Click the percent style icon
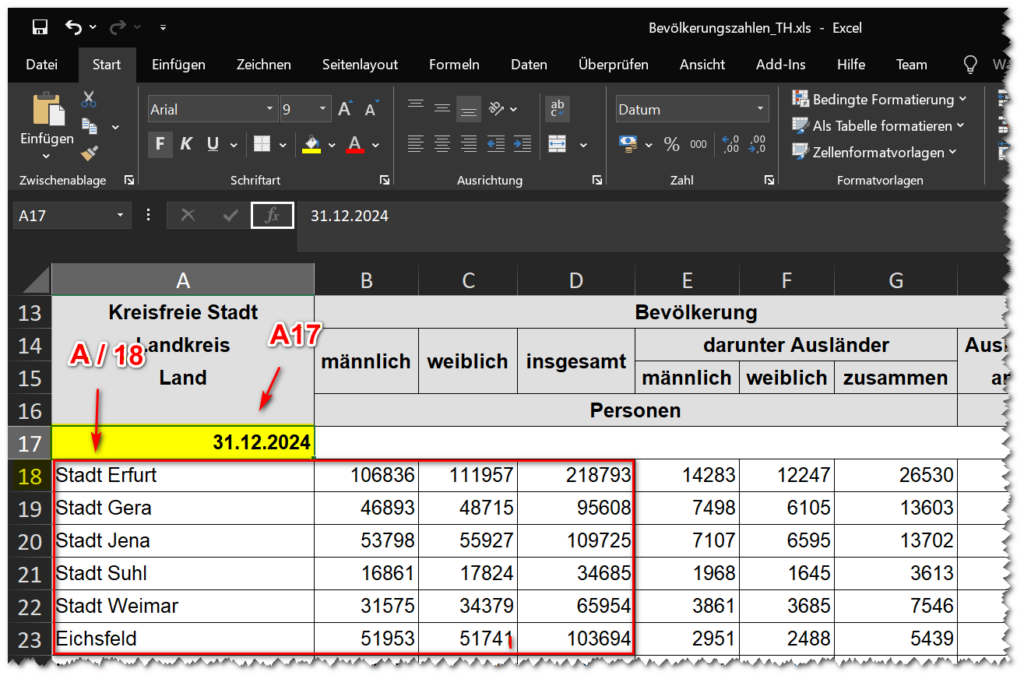Viewport: 1024px width, 679px height. click(x=671, y=144)
